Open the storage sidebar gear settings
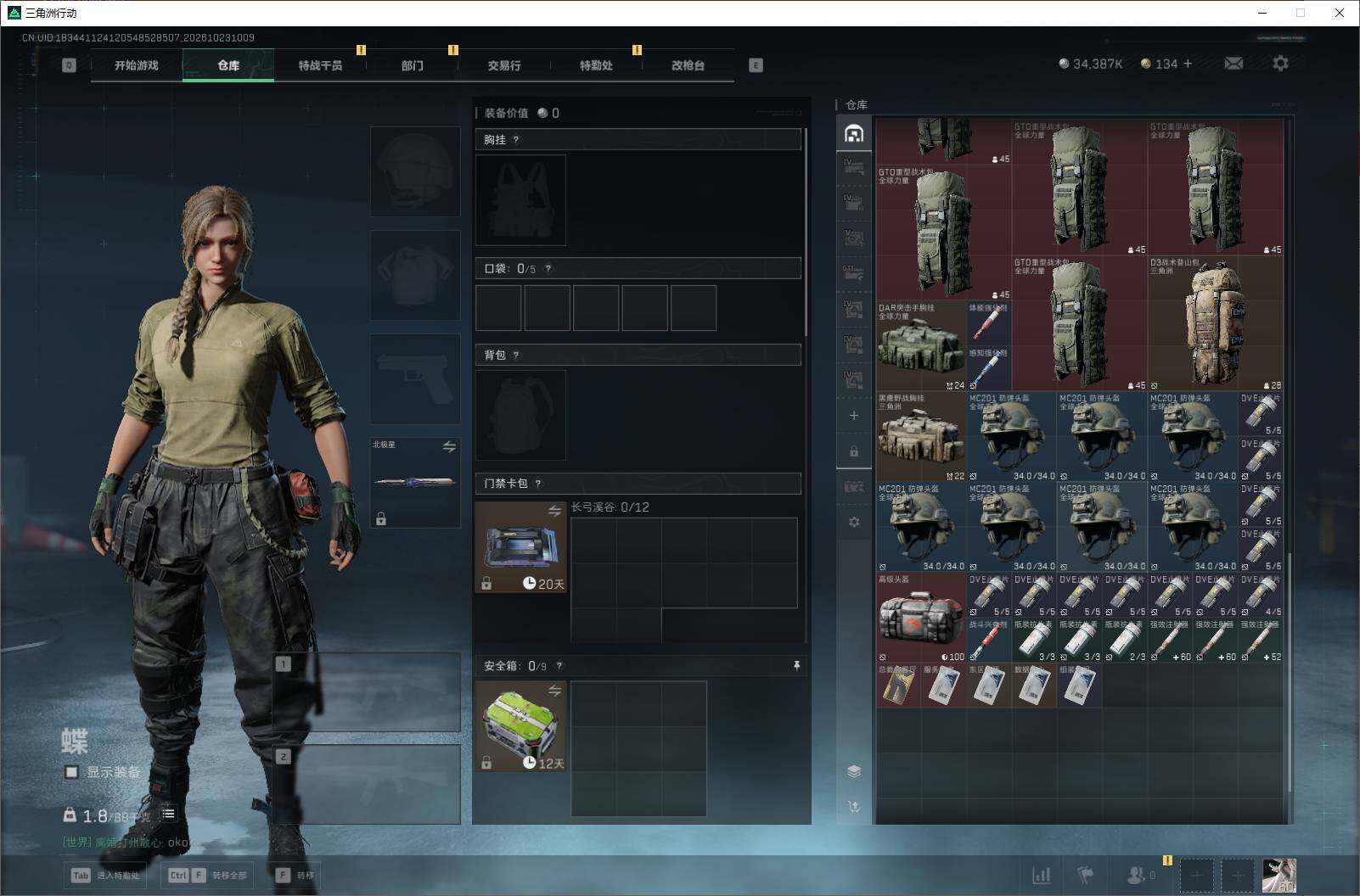1360x896 pixels. pyautogui.click(x=854, y=522)
